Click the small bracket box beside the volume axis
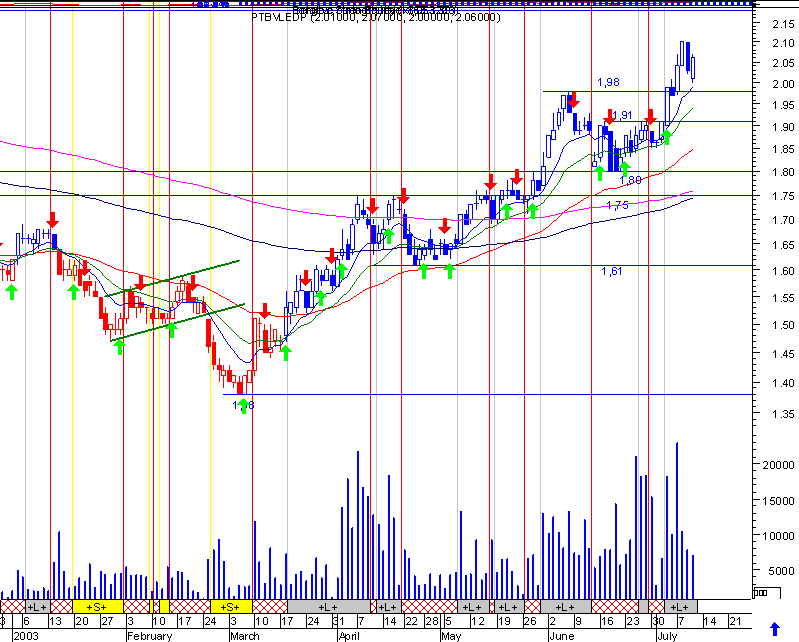Viewport: 799px width, 642px height. point(766,593)
